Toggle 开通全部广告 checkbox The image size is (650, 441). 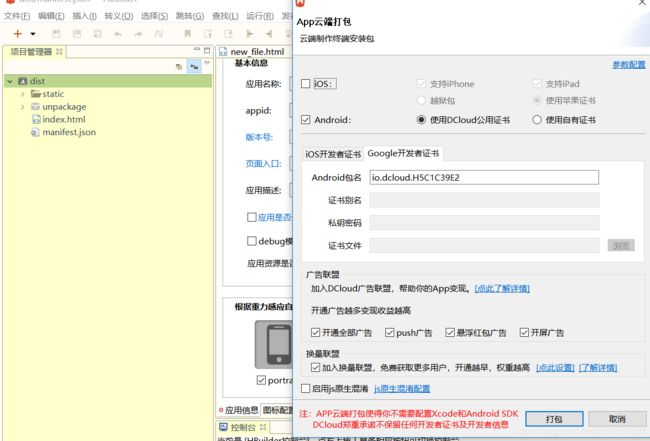(315, 332)
